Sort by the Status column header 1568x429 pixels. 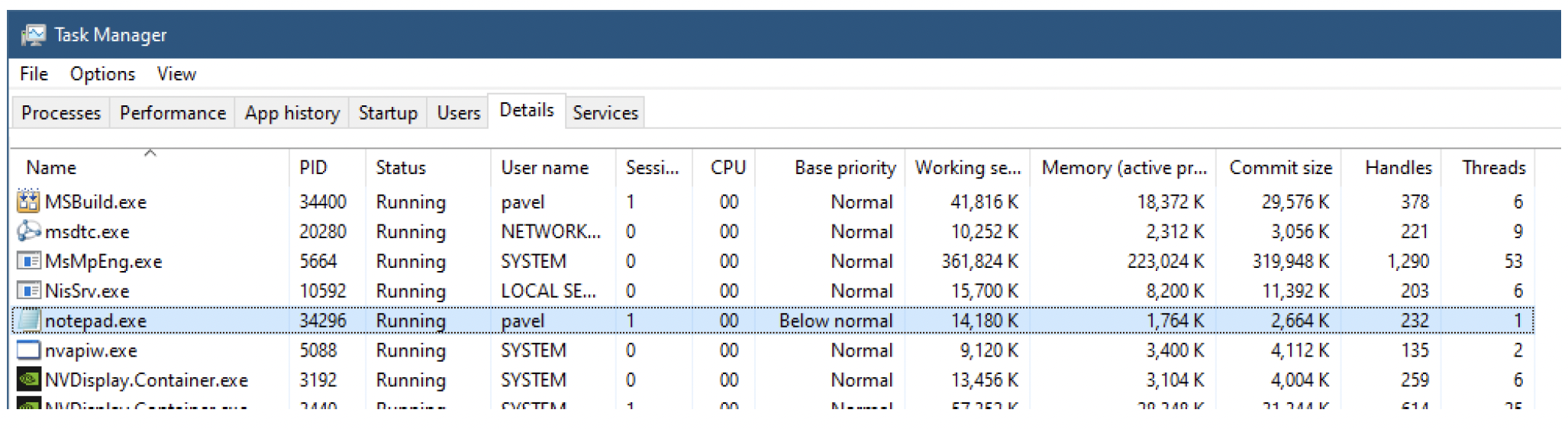pyautogui.click(x=428, y=167)
